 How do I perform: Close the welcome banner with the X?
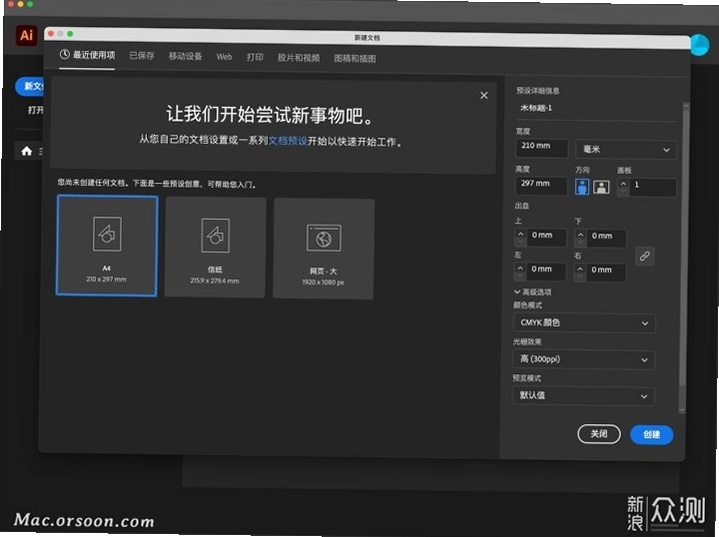click(484, 95)
